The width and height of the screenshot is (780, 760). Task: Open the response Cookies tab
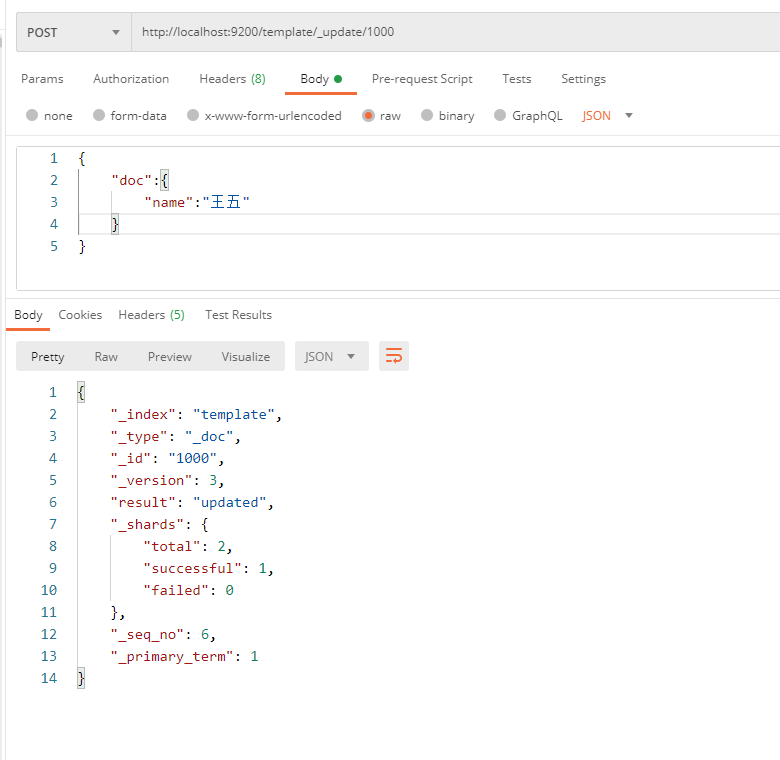tap(80, 315)
